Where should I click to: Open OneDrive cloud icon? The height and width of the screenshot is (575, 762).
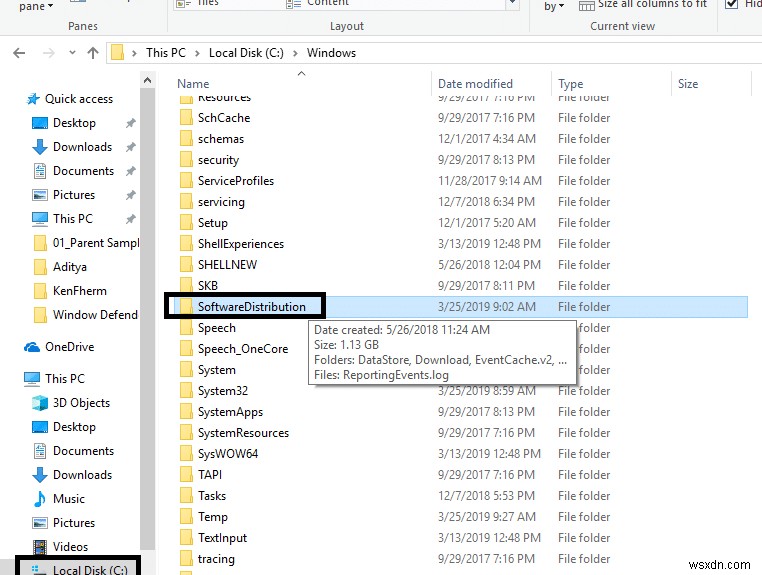[x=32, y=347]
